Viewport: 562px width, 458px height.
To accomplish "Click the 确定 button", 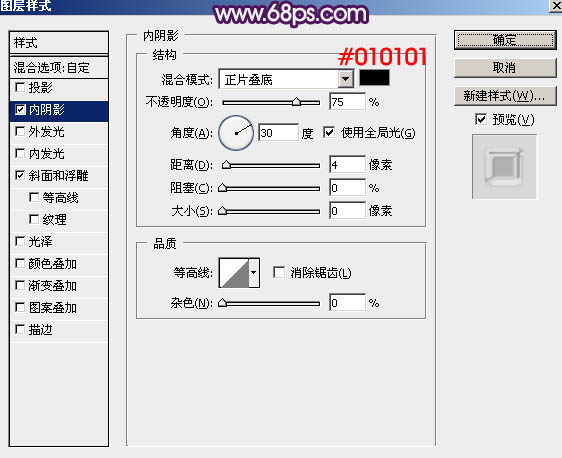I will tap(505, 40).
